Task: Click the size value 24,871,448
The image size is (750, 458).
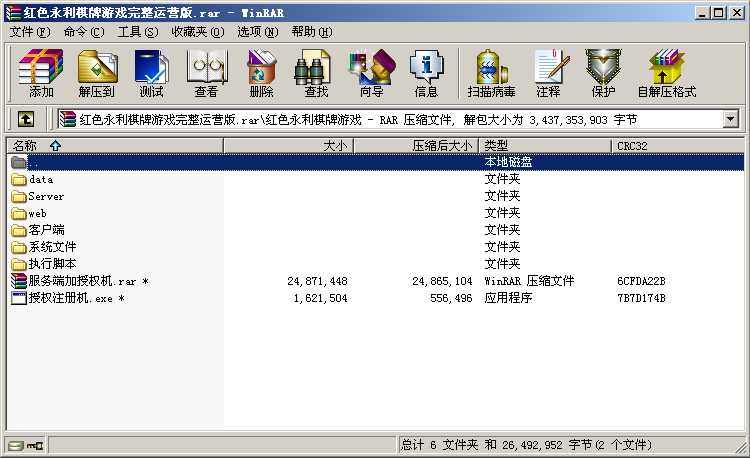Action: [x=317, y=281]
